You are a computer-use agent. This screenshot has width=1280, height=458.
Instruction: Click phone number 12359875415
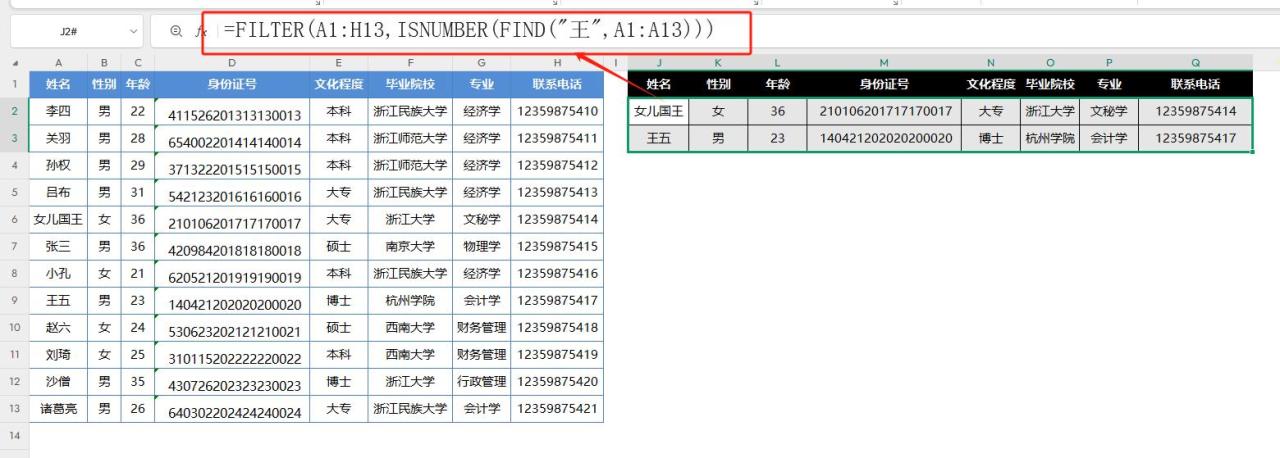tap(557, 246)
